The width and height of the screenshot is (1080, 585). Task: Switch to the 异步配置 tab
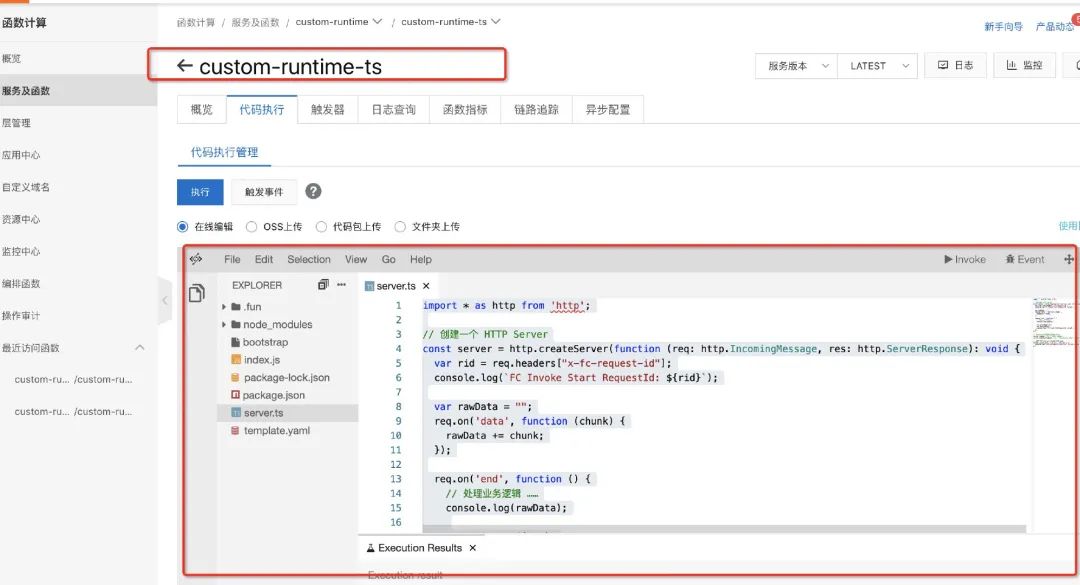click(608, 110)
